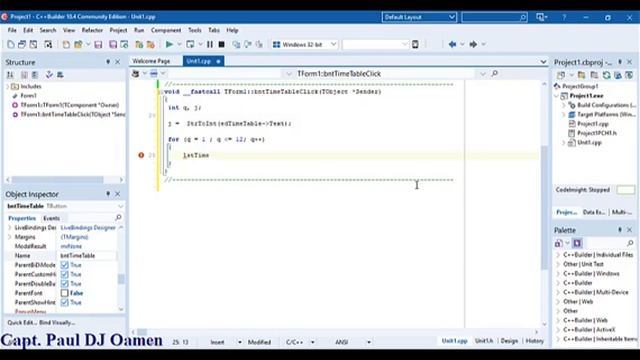Expand the Includes node in Structure
The width and height of the screenshot is (640, 360).
[x=7, y=87]
